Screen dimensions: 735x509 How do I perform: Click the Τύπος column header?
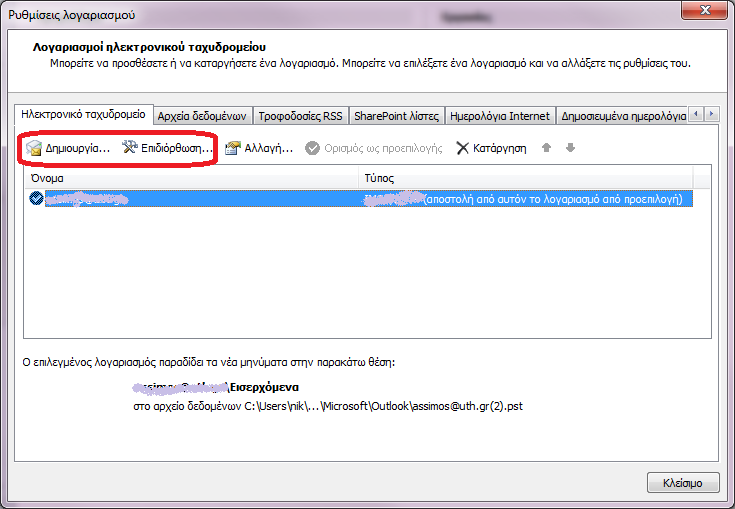[x=526, y=178]
